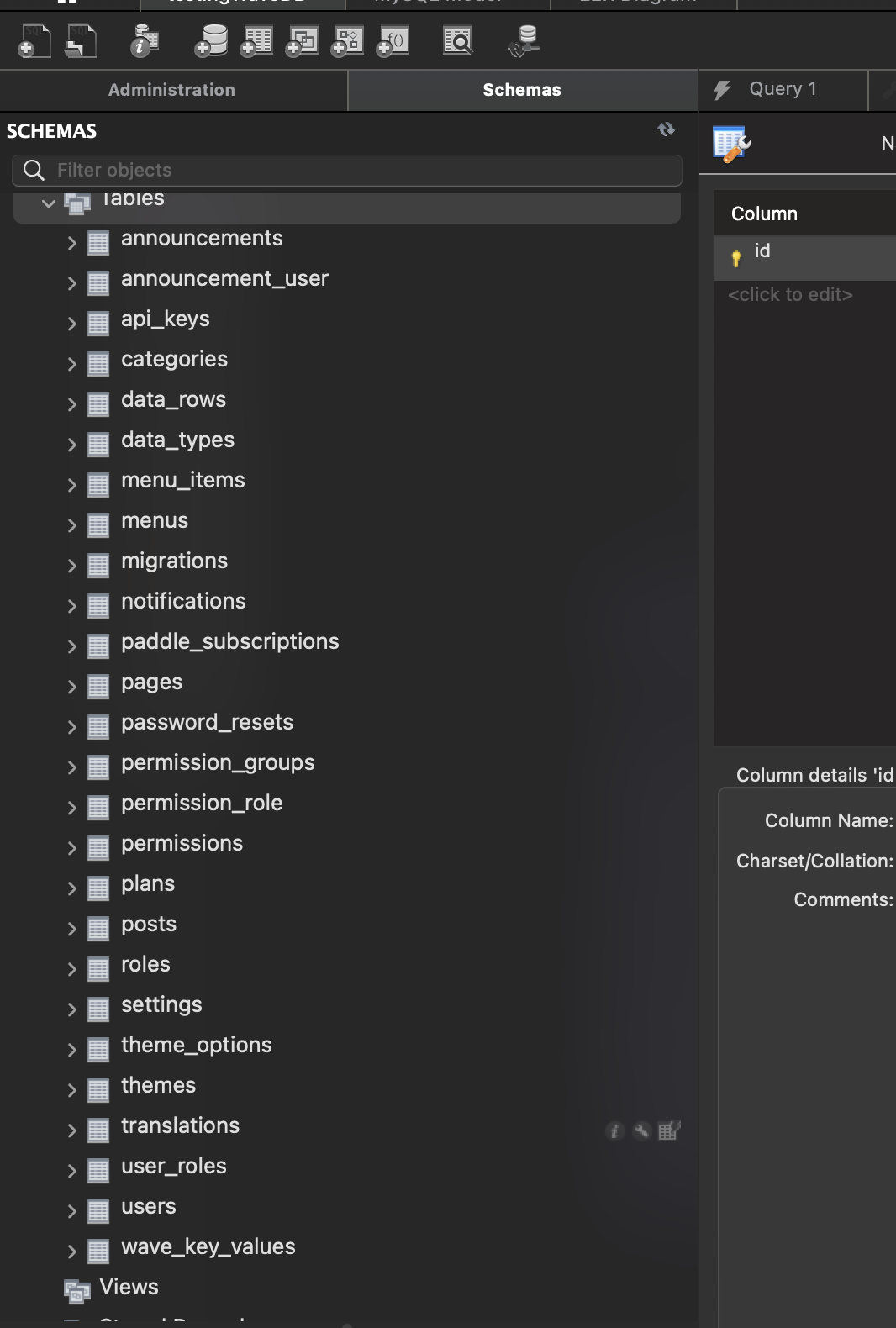Screen dimensions: 896x1328
Task: Select the permission_groups table
Action: click(x=218, y=763)
